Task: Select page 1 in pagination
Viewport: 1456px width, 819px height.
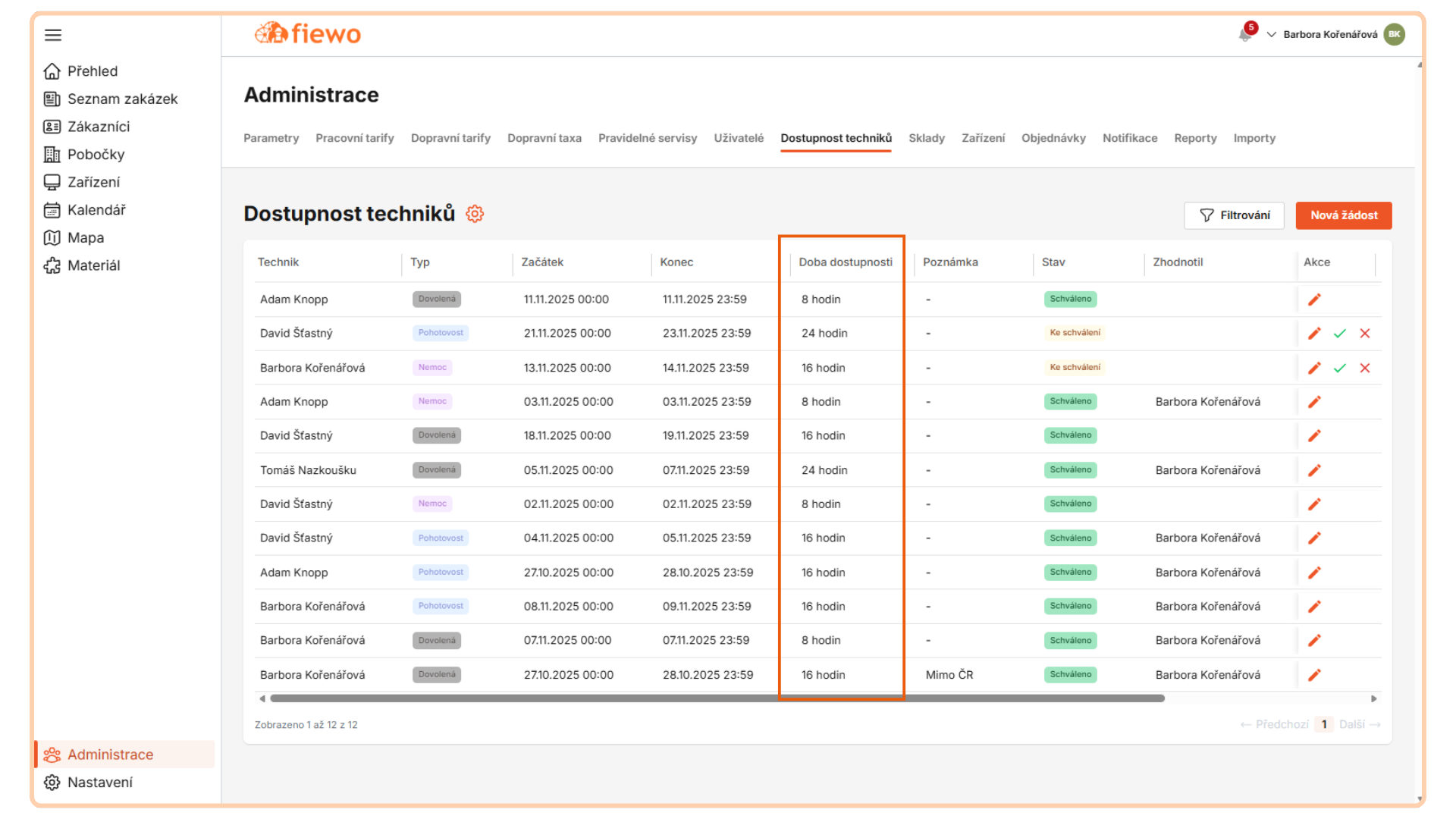Action: coord(1324,724)
